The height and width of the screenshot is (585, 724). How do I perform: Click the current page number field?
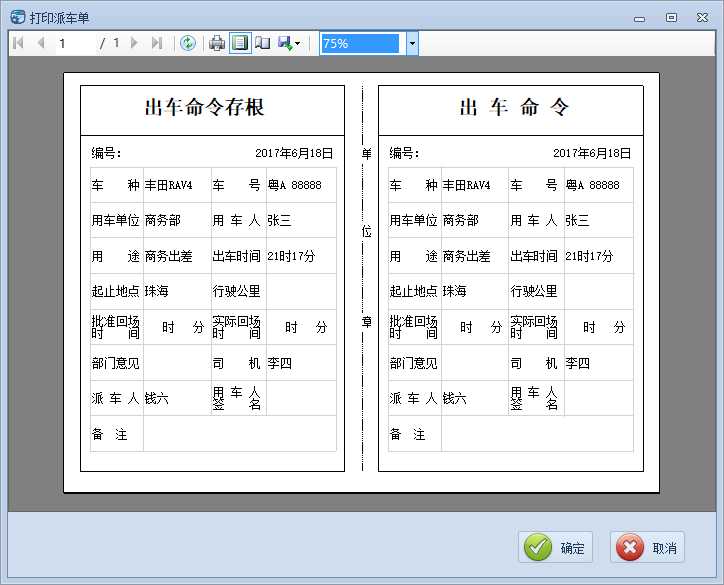[x=76, y=43]
